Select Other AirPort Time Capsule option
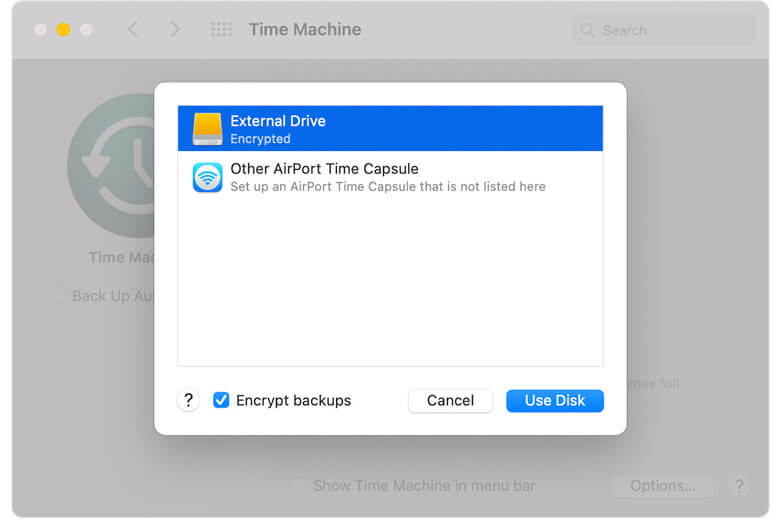 [390, 177]
